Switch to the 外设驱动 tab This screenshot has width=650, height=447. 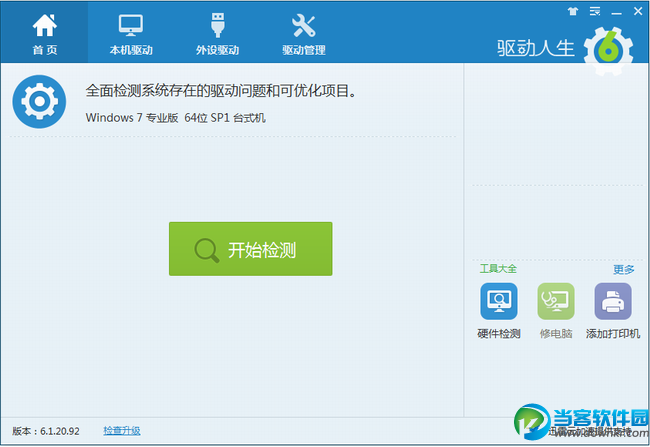[x=217, y=32]
